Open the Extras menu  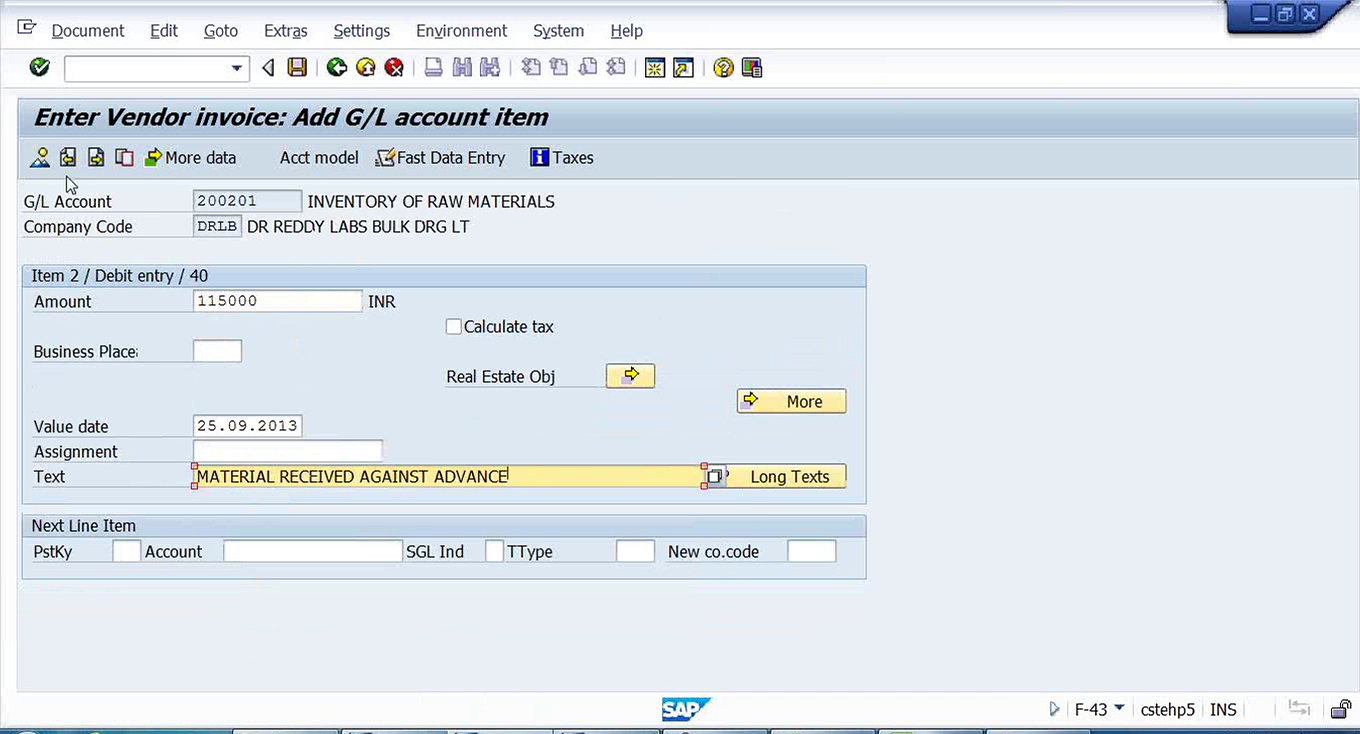286,30
